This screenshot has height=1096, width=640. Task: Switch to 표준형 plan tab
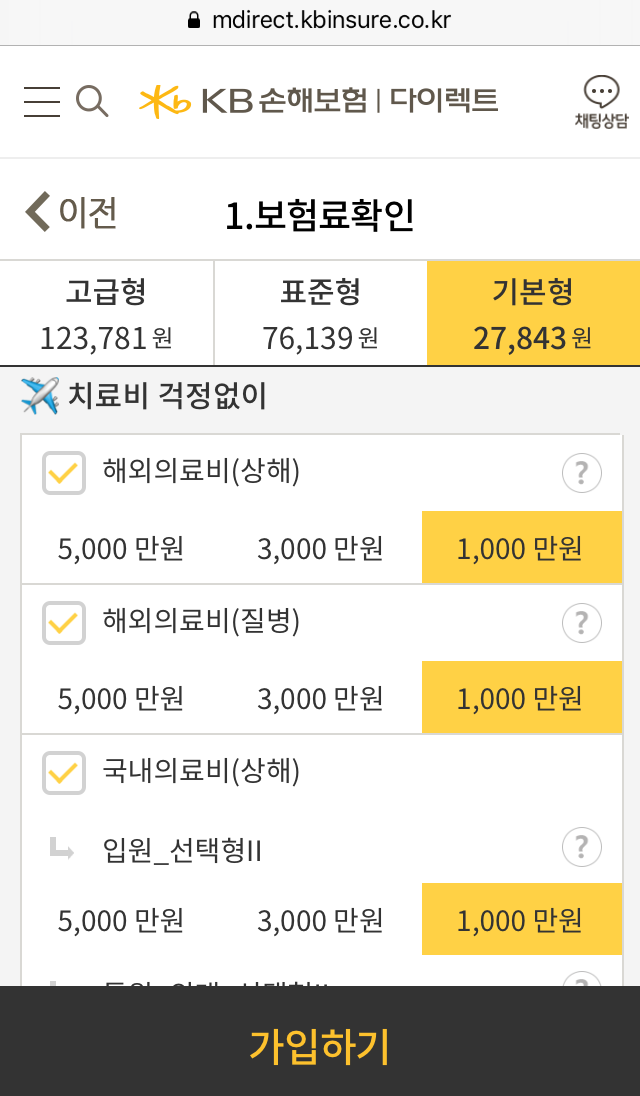point(320,313)
